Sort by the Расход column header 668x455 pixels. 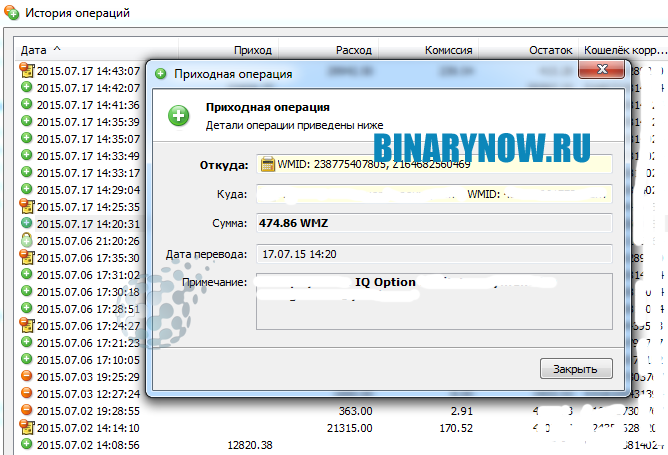329,50
